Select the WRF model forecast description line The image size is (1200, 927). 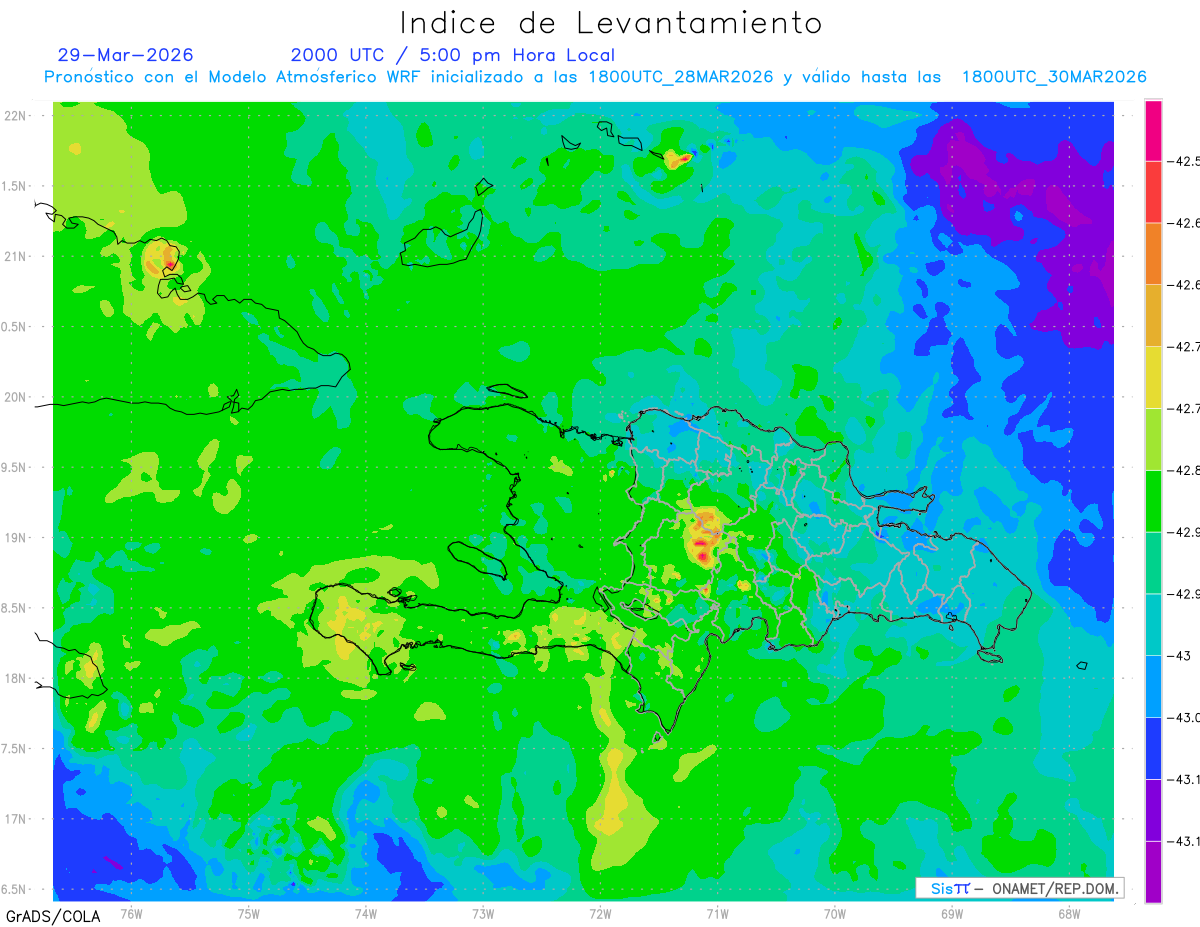[x=596, y=77]
